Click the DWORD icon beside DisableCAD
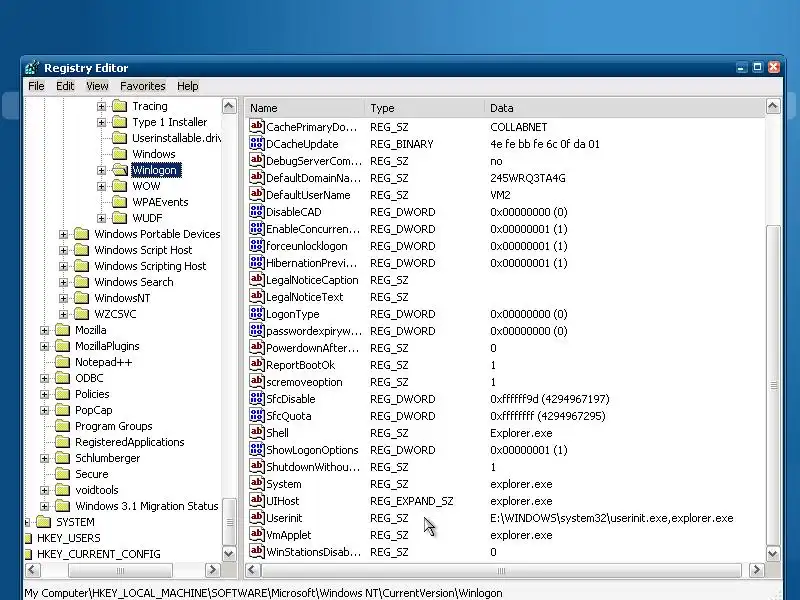Viewport: 800px width, 600px height. click(257, 211)
